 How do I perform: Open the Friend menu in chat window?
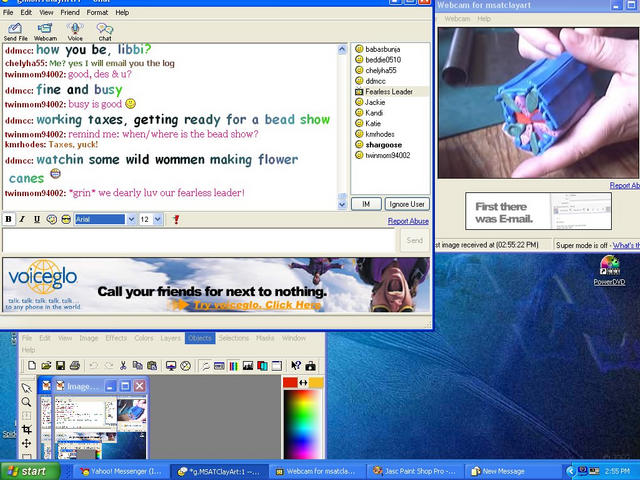tap(70, 13)
